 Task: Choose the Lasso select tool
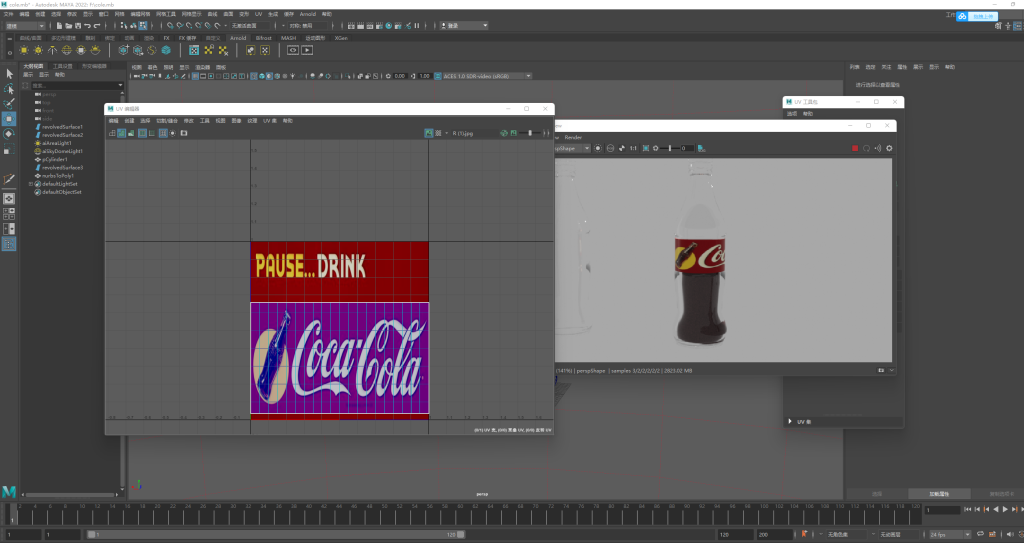(9, 89)
